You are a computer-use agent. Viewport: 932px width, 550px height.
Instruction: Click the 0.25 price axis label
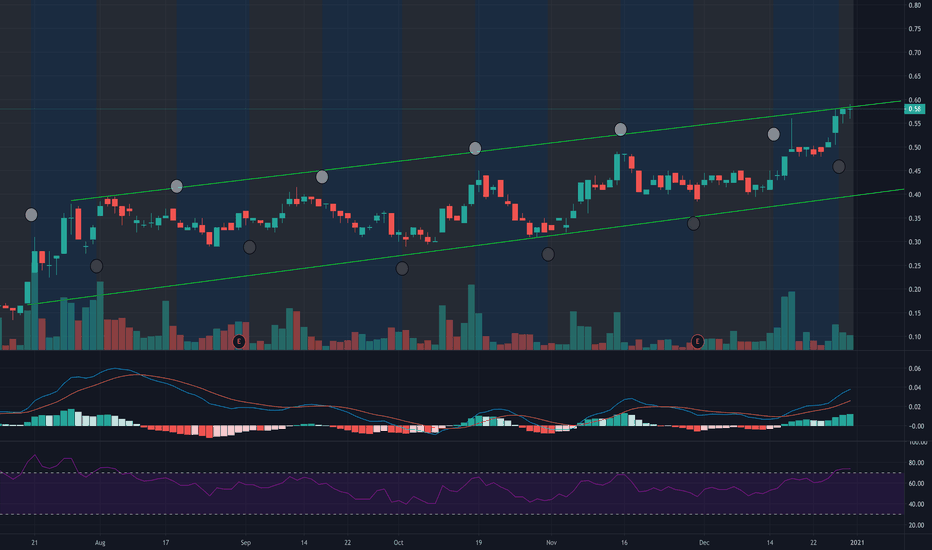914,266
